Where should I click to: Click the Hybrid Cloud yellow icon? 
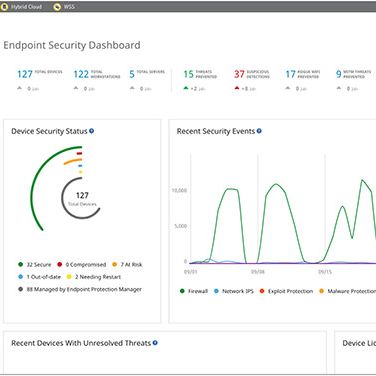4,7
